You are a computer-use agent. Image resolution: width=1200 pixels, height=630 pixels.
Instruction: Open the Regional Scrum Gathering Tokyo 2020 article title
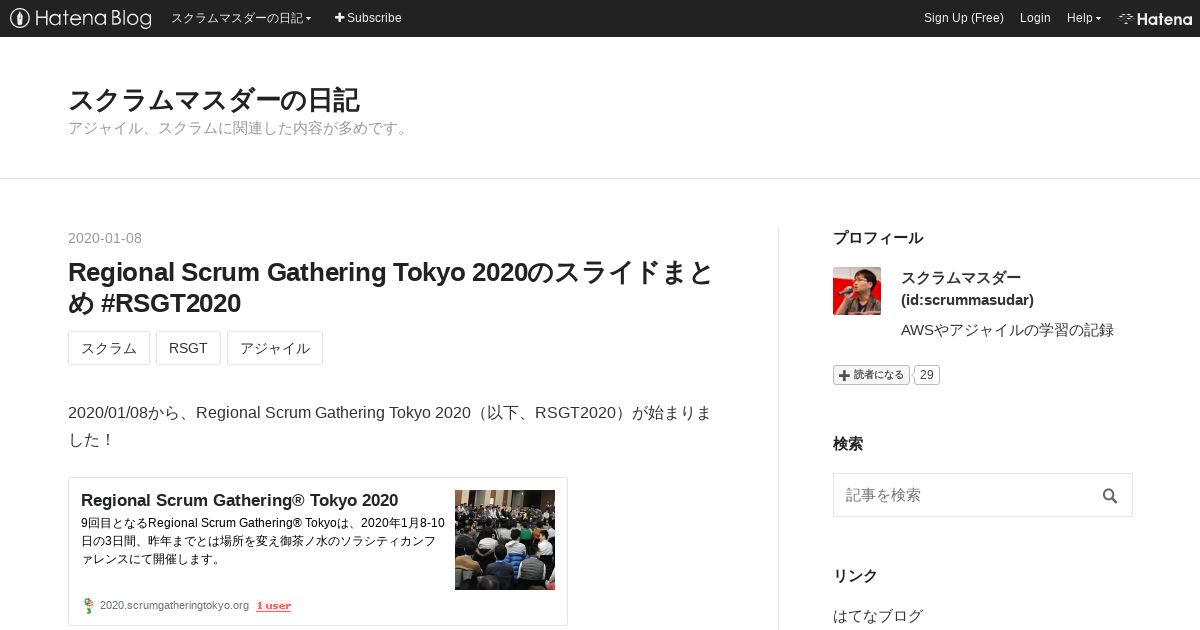pos(391,287)
